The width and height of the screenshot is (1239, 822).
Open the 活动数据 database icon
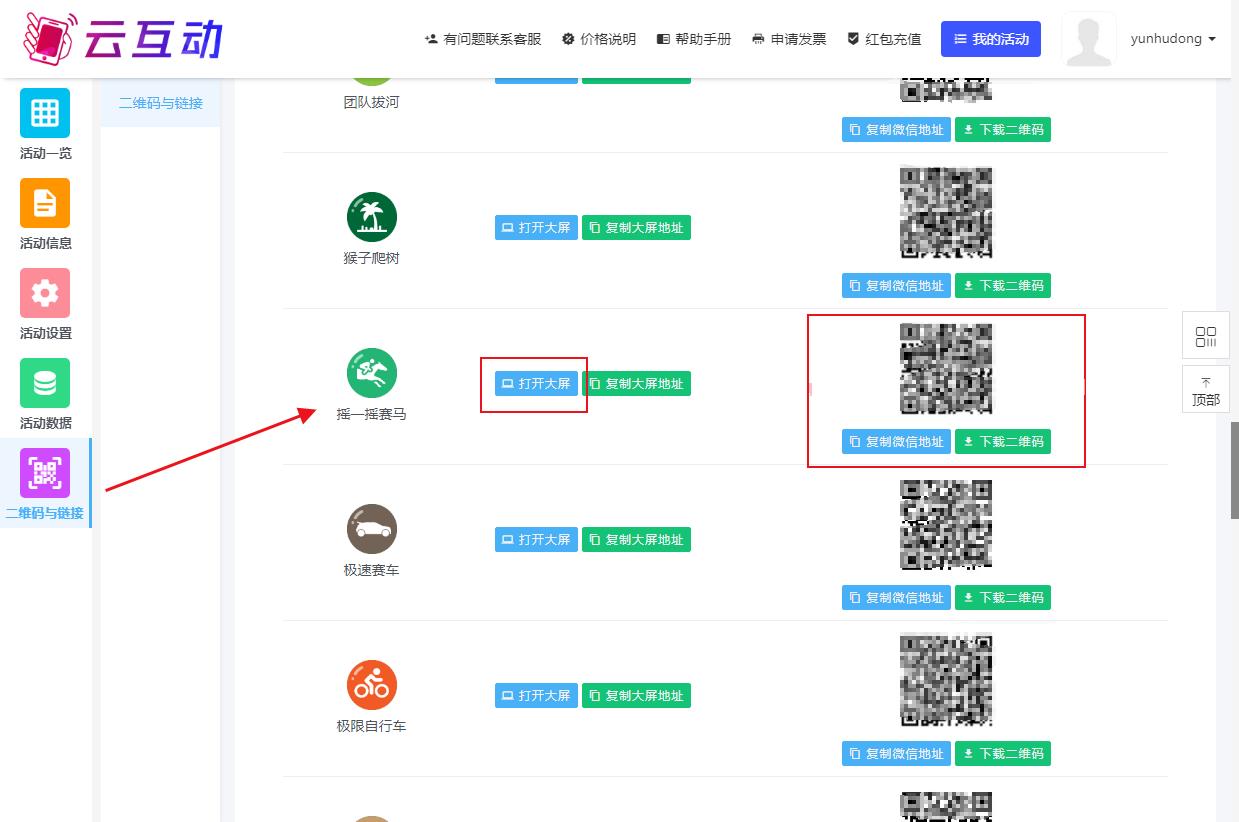point(45,383)
